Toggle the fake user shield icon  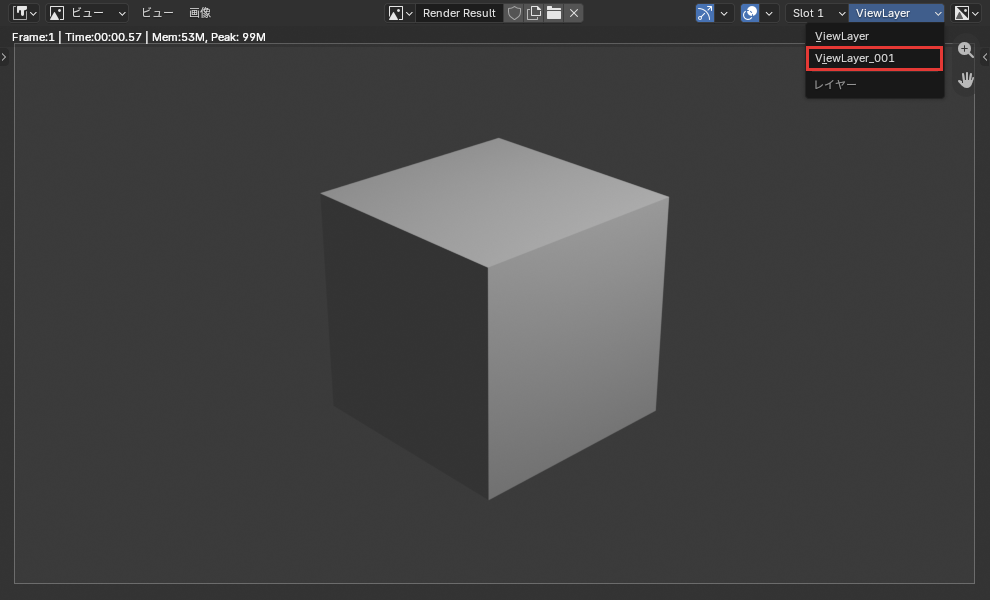[x=515, y=13]
